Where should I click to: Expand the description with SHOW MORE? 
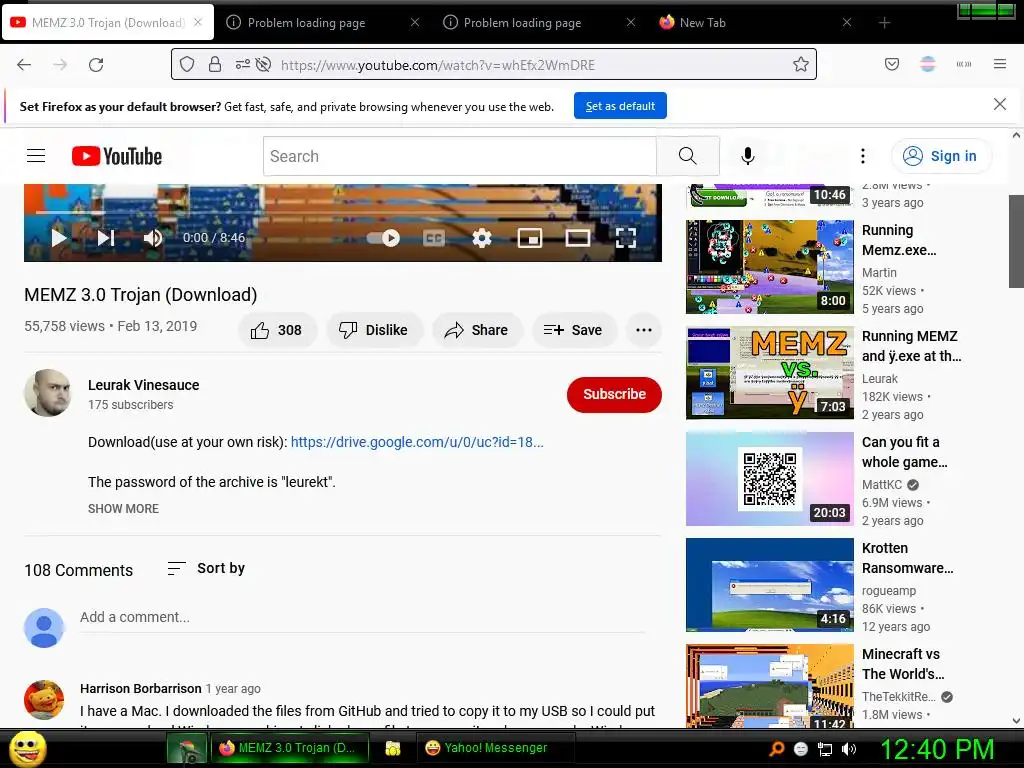(x=123, y=508)
